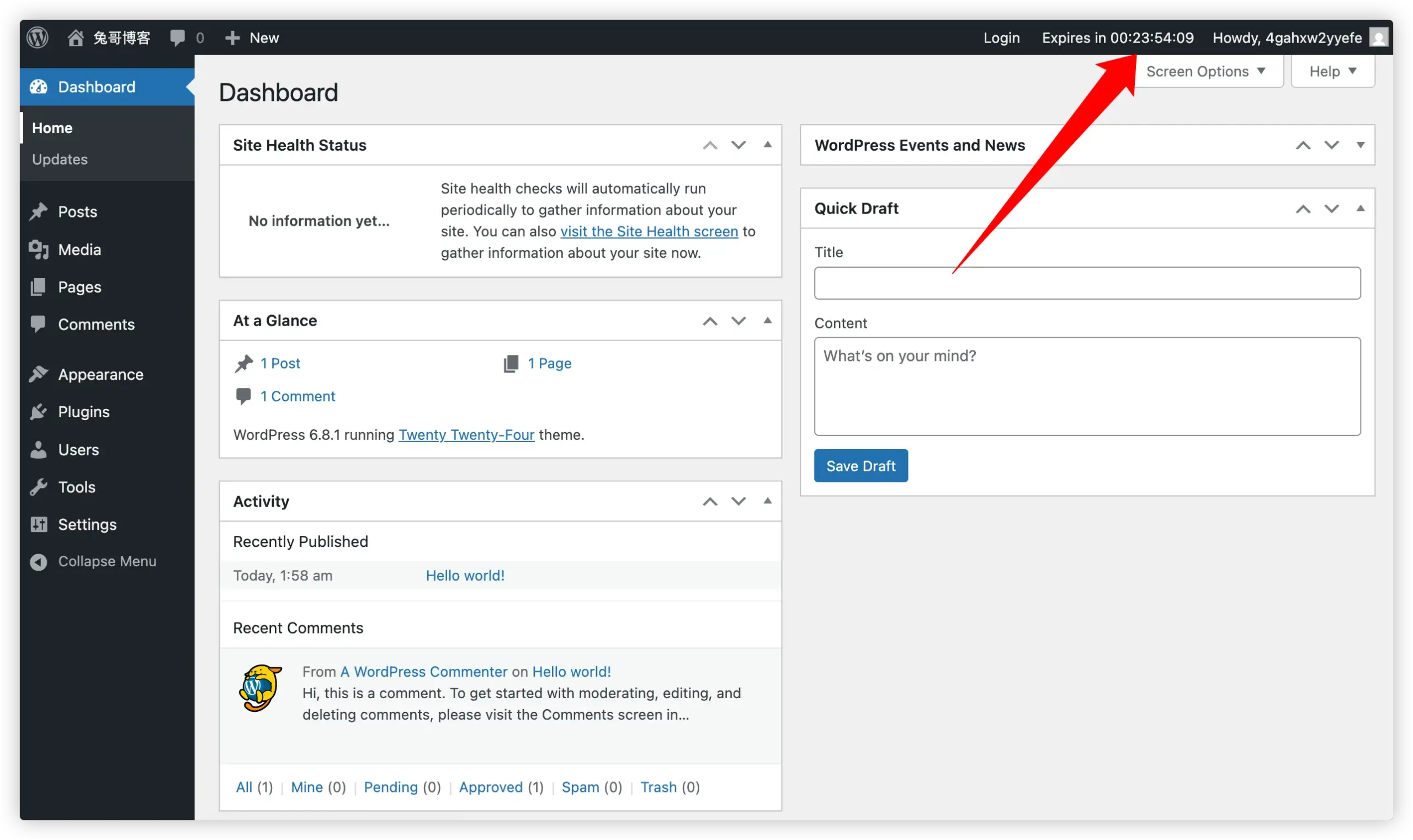Move Activity widget up
The image size is (1413, 840).
pyautogui.click(x=710, y=502)
